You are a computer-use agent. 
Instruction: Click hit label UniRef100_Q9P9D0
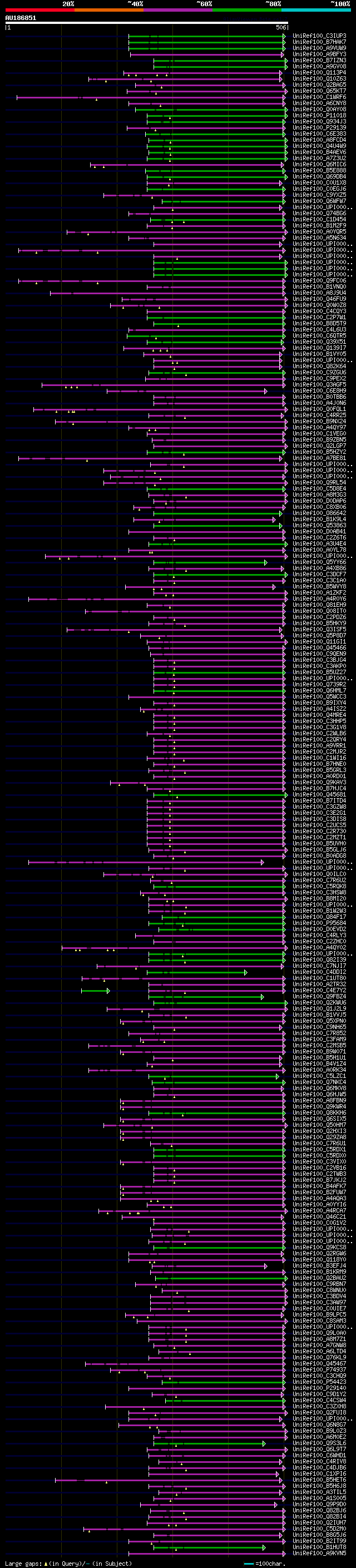(x=319, y=1504)
